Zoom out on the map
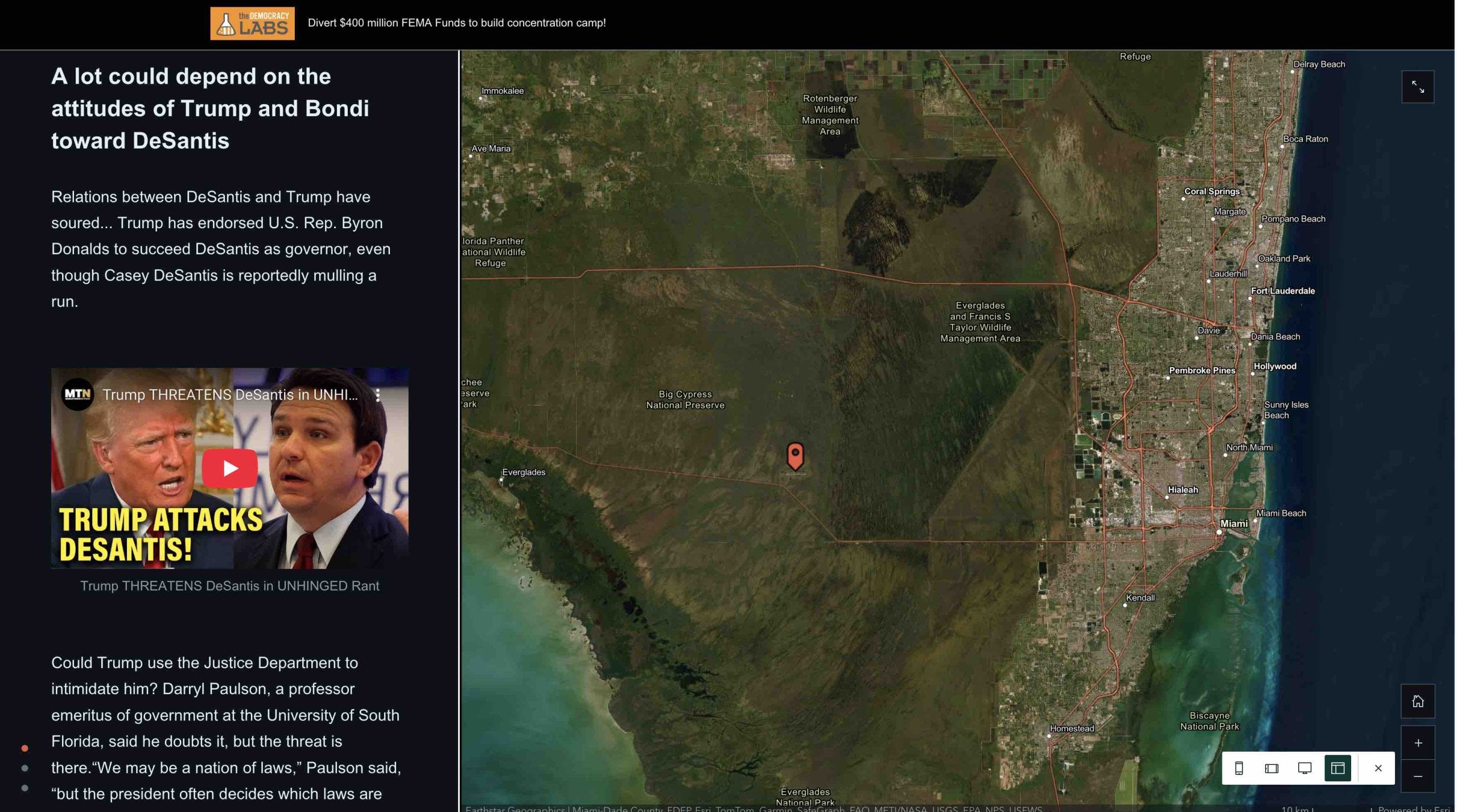The height and width of the screenshot is (812, 1457). tap(1418, 776)
